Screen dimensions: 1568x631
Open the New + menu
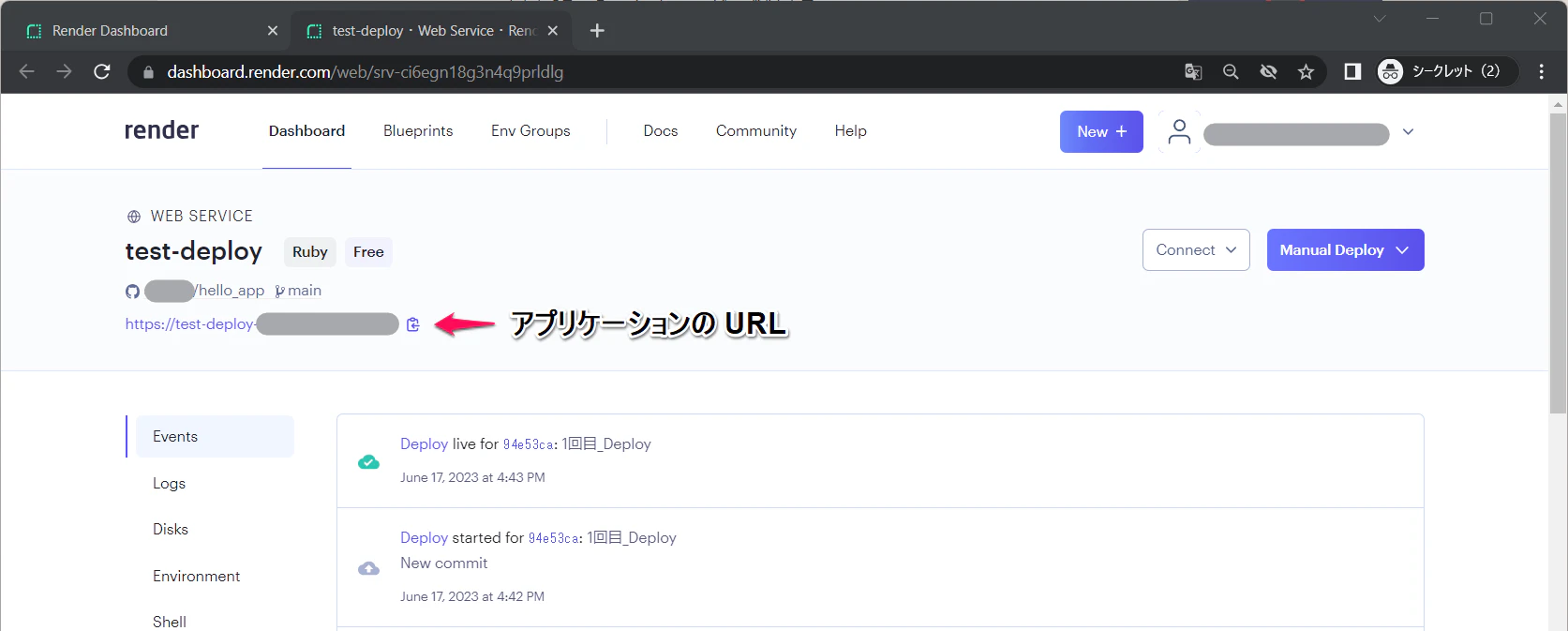(1101, 132)
